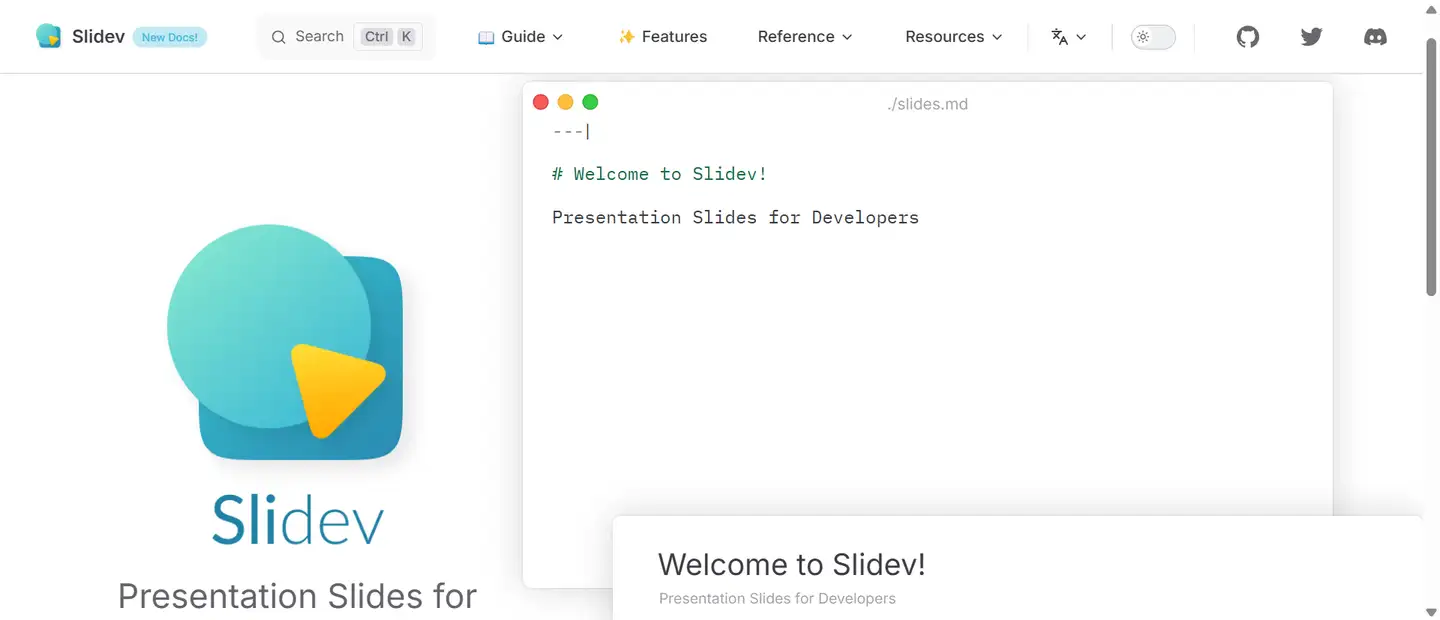Click the Slidev logo in navbar
Image resolution: width=1440 pixels, height=620 pixels.
click(x=48, y=37)
